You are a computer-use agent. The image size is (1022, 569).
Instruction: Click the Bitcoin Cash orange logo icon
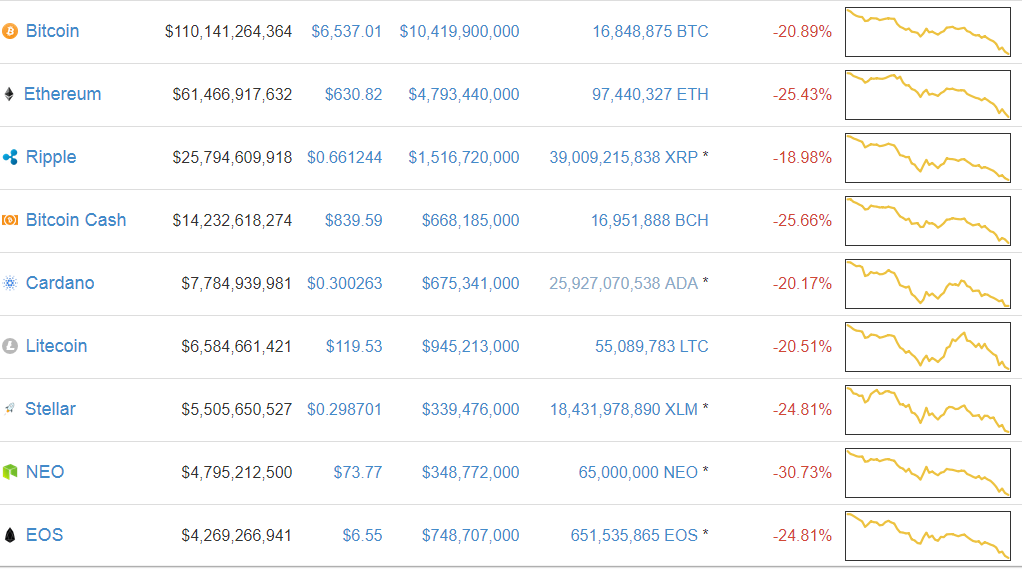point(10,220)
